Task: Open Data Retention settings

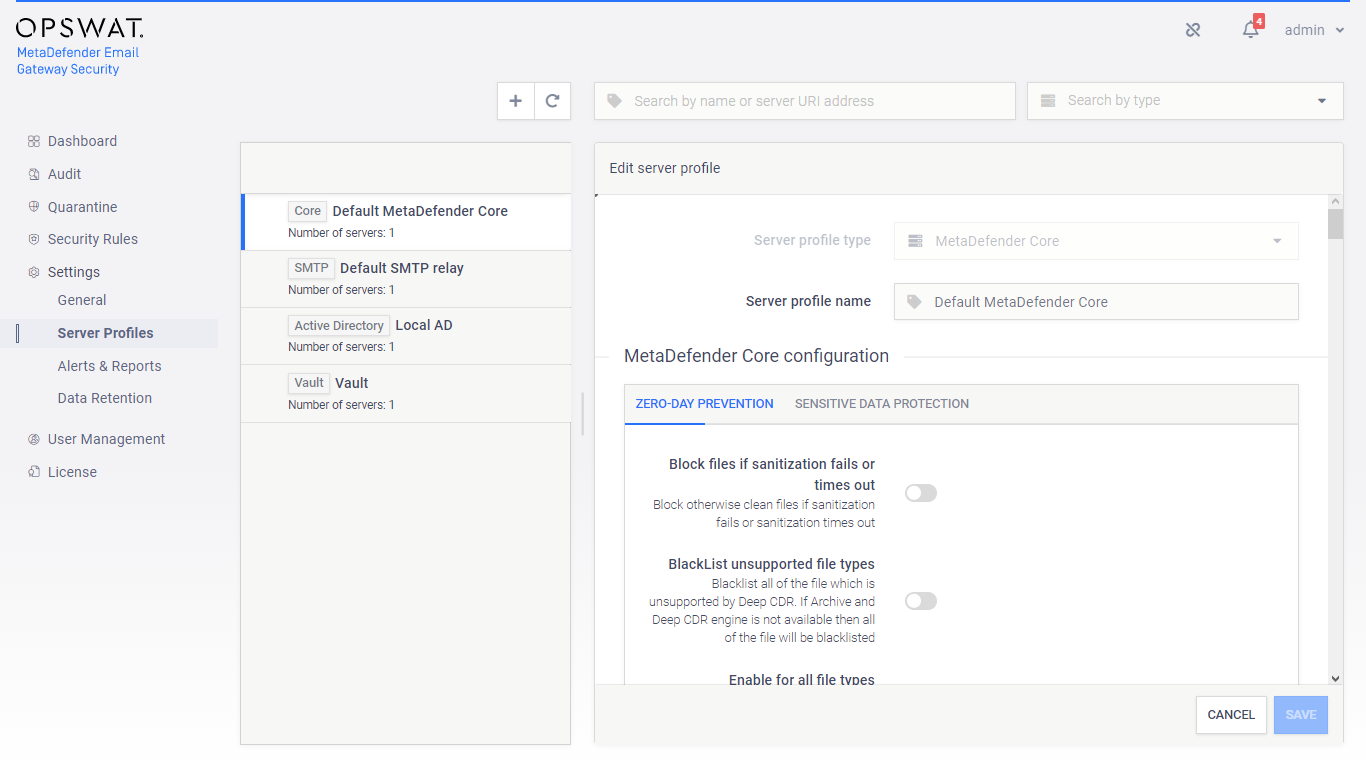Action: coord(105,398)
